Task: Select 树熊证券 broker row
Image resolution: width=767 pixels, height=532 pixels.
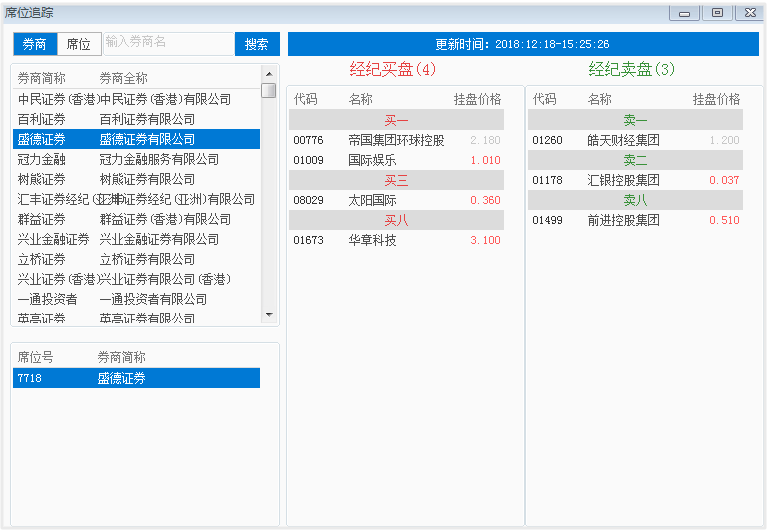Action: [x=135, y=179]
